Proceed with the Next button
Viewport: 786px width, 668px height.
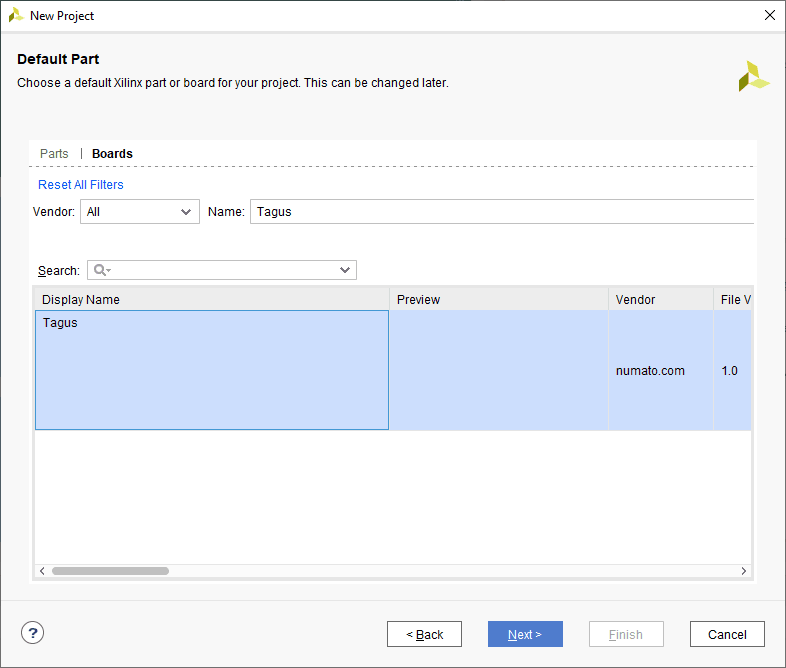(525, 634)
